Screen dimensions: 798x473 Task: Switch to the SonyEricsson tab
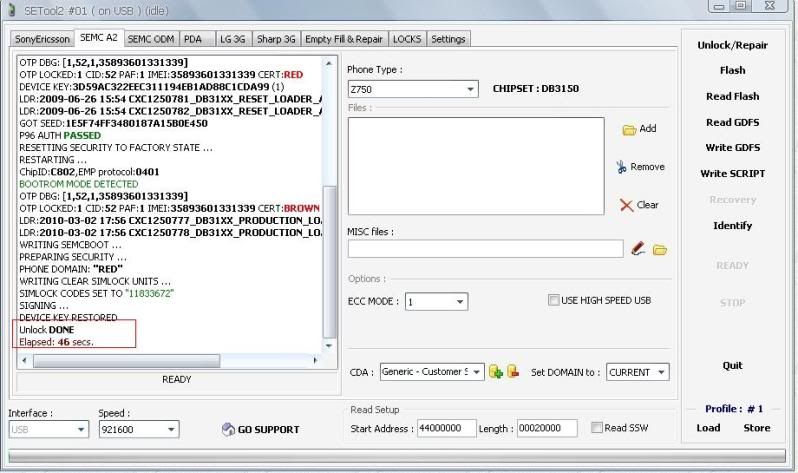[x=42, y=39]
